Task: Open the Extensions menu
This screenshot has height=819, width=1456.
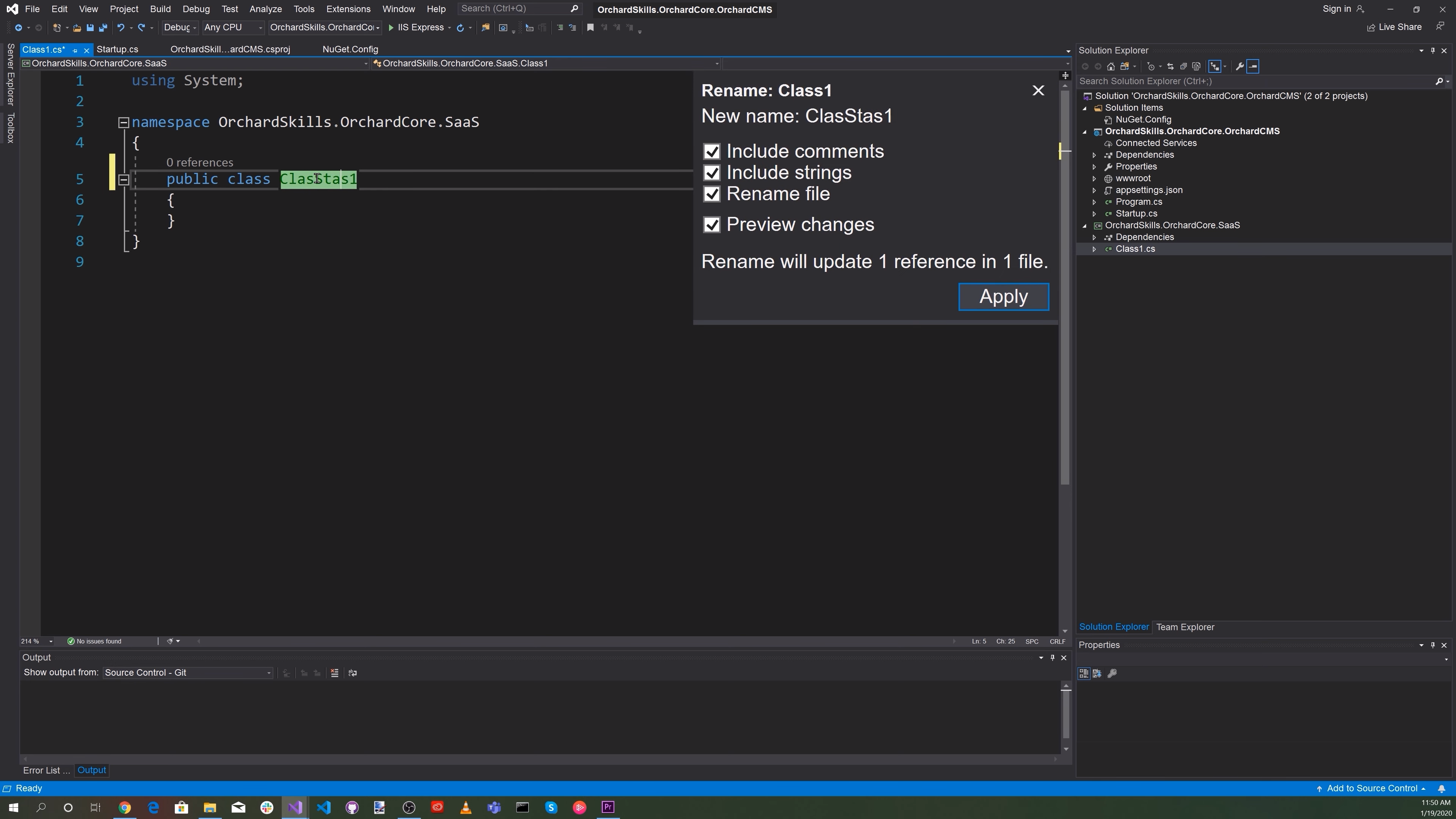Action: tap(348, 9)
